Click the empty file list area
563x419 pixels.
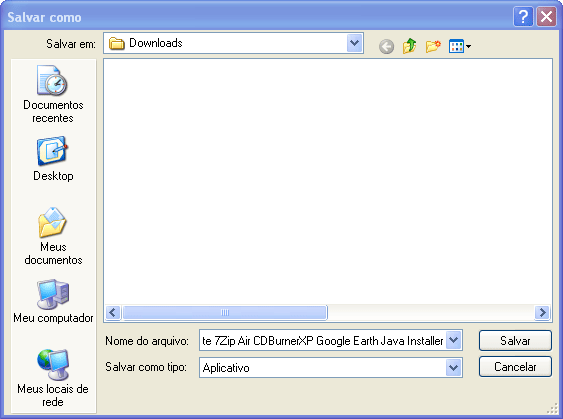328,181
